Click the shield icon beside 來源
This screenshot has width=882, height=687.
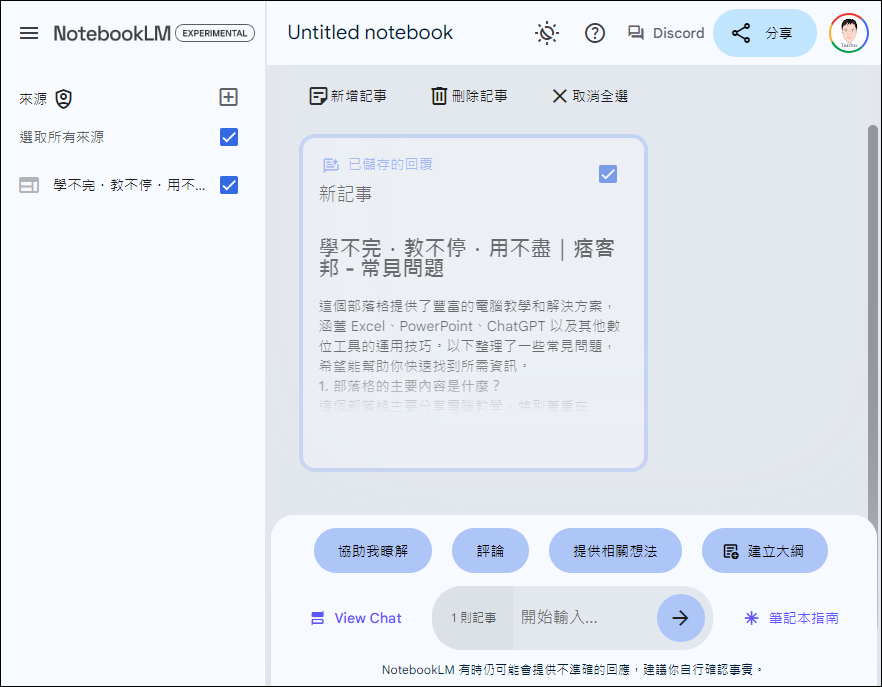click(64, 98)
